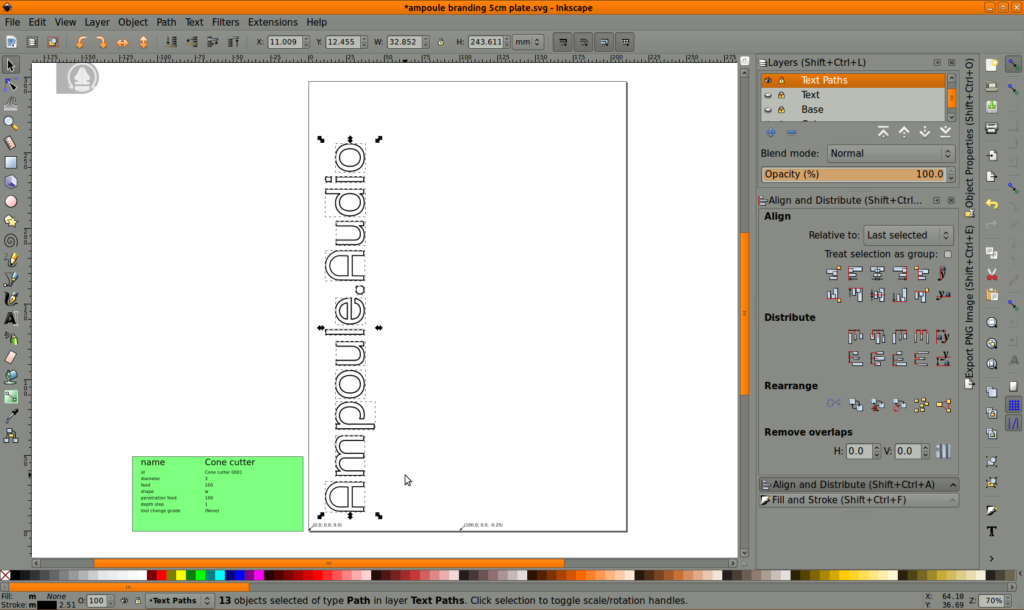The image size is (1024, 610).
Task: Open Export PNG Image side tab
Action: point(969,308)
